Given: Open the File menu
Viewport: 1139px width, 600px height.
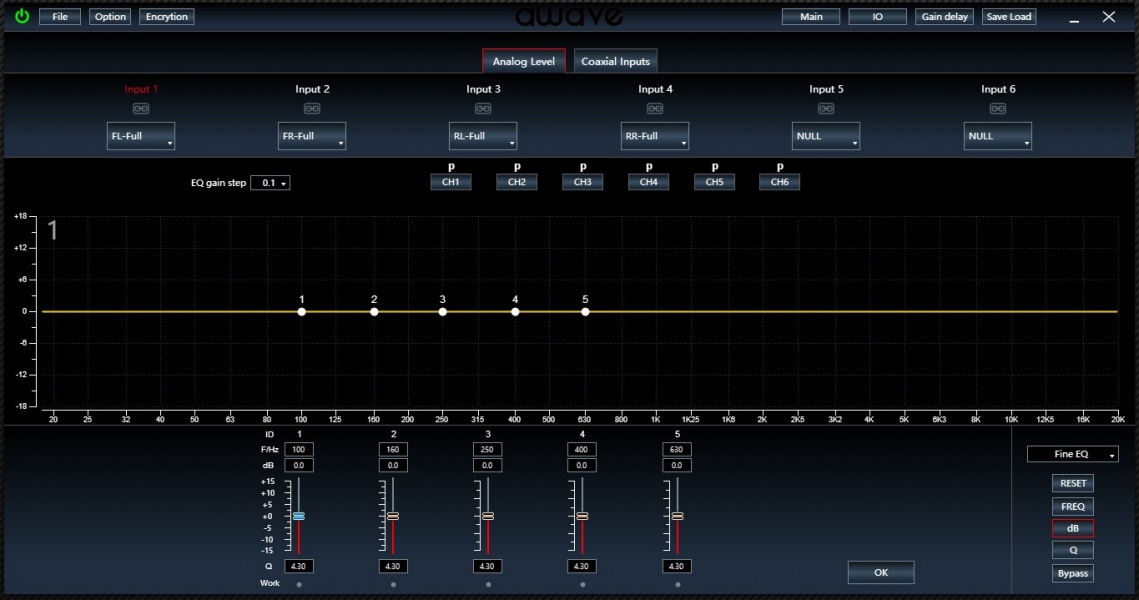Looking at the screenshot, I should [x=60, y=17].
